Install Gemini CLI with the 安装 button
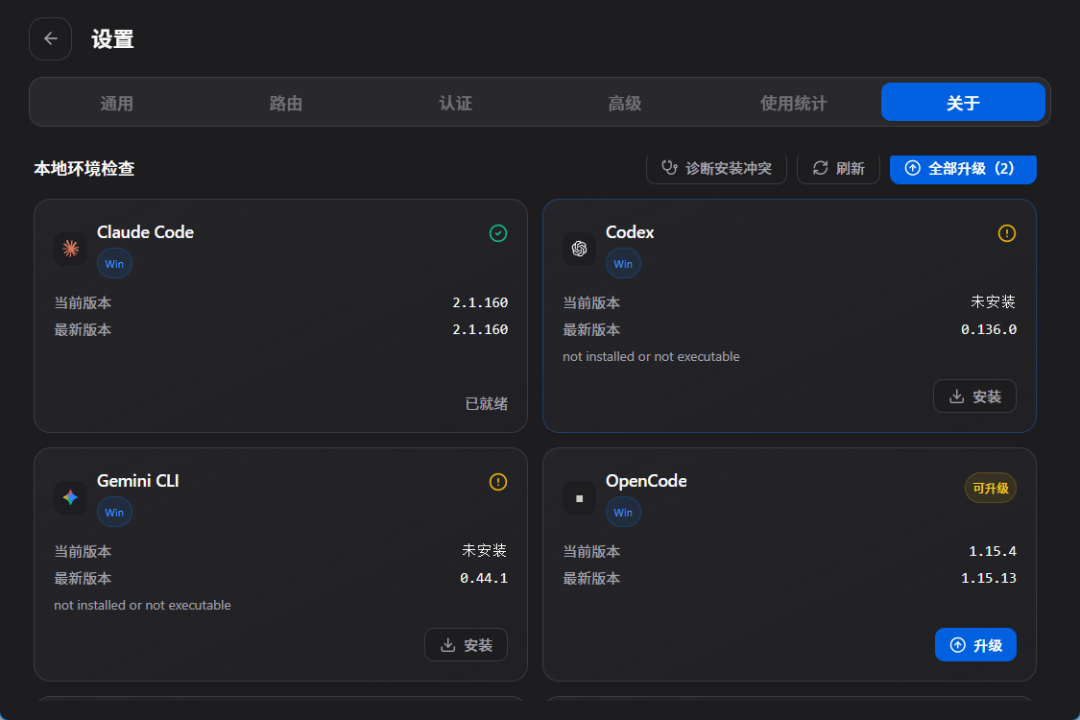This screenshot has height=720, width=1080. (x=466, y=645)
